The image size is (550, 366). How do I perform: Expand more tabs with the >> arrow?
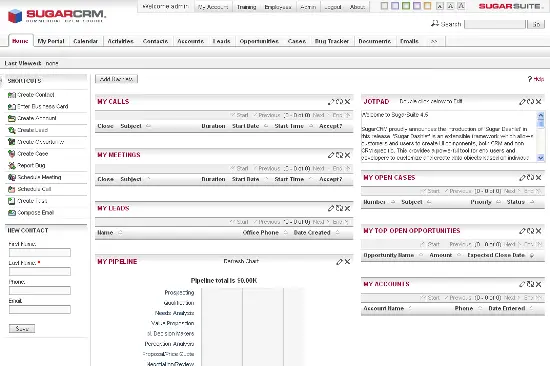434,41
